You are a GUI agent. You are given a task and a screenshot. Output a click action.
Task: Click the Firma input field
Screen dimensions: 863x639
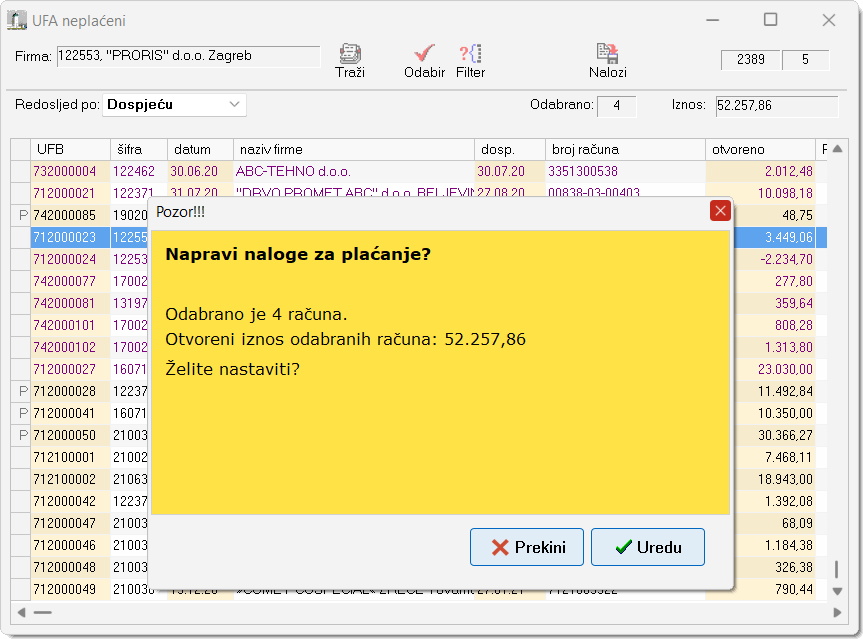(x=187, y=57)
